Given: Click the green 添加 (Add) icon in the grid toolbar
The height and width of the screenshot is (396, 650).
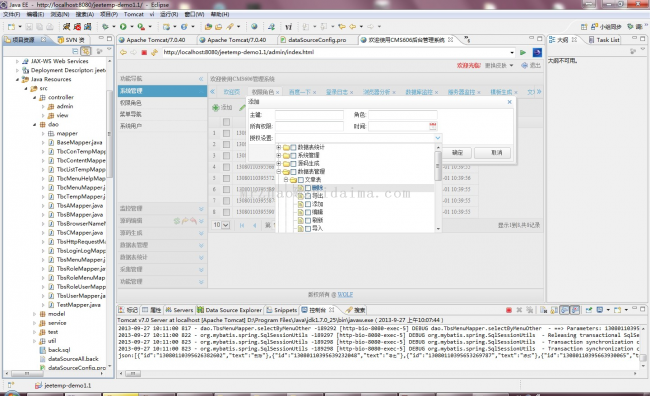Looking at the screenshot, I should [x=216, y=107].
